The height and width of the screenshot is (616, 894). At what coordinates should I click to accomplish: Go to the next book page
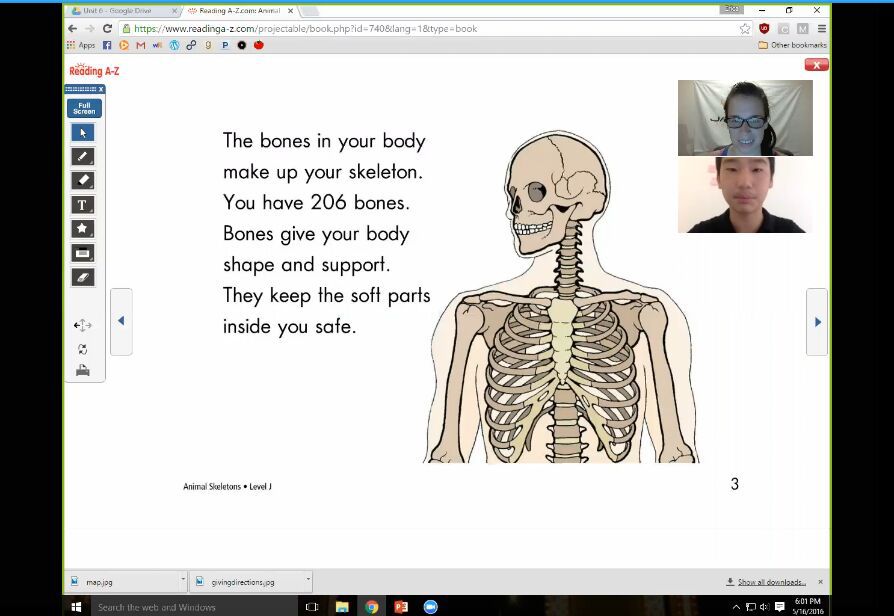[817, 322]
